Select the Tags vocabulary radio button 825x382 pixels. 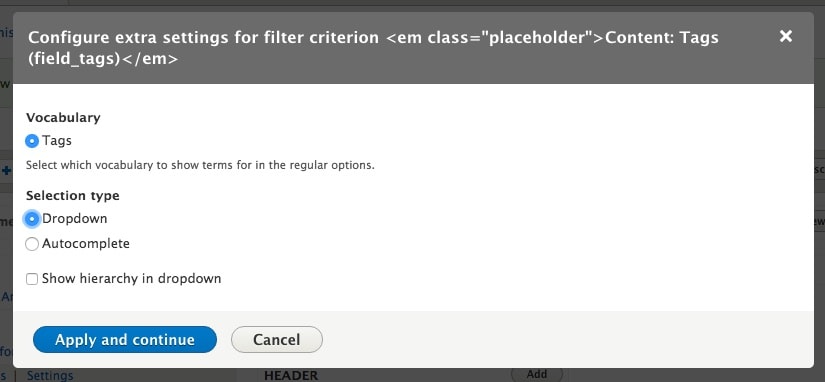coord(32,141)
